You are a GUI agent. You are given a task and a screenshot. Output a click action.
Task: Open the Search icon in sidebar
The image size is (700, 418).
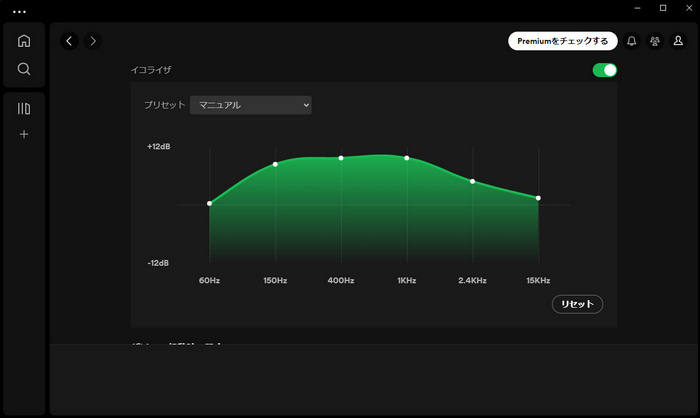24,69
